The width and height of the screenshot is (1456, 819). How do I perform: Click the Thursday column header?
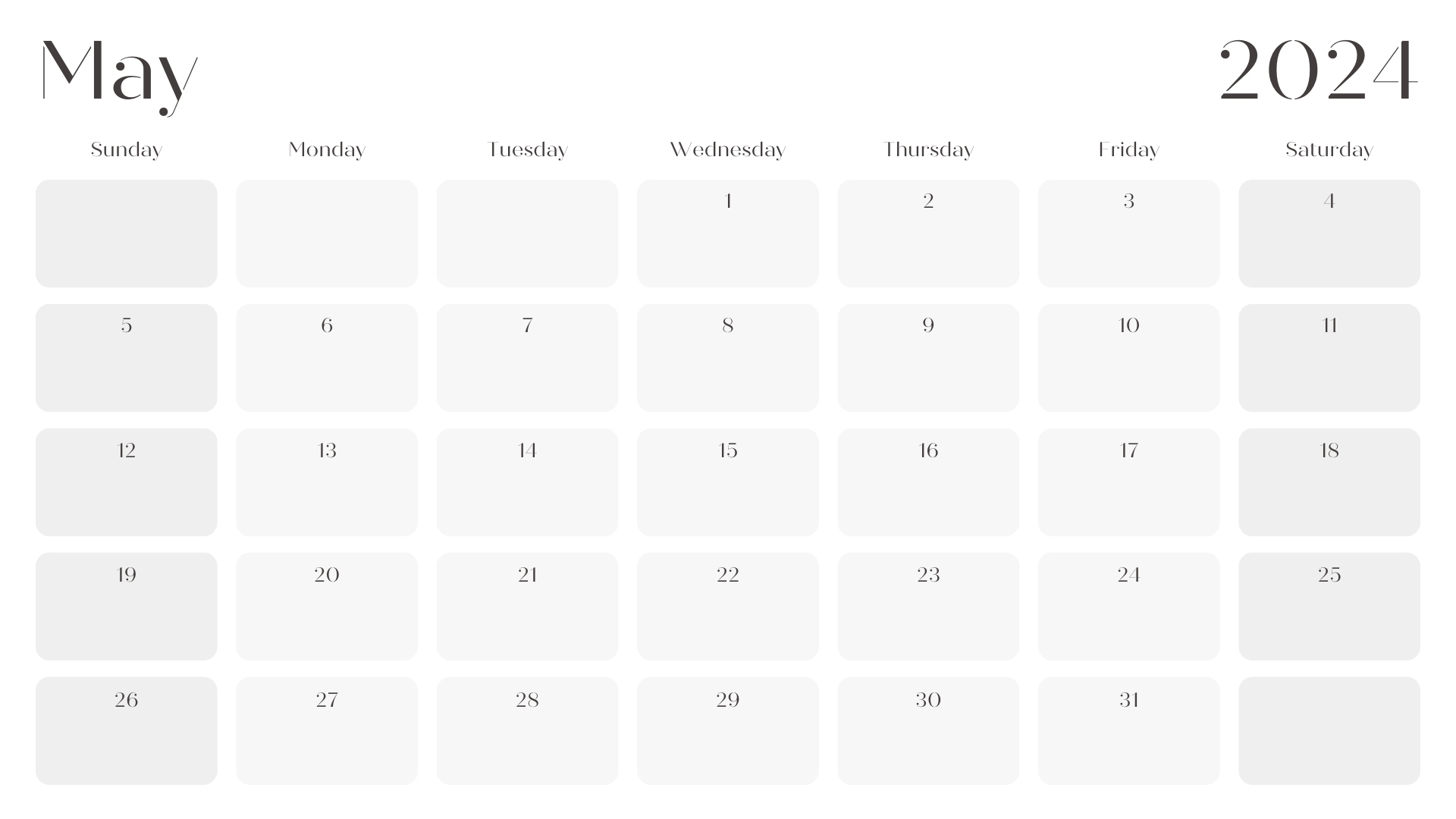point(928,150)
